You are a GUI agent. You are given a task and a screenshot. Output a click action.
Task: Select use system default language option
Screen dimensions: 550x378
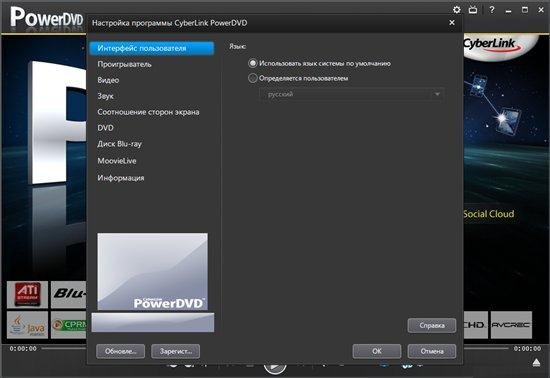click(253, 63)
